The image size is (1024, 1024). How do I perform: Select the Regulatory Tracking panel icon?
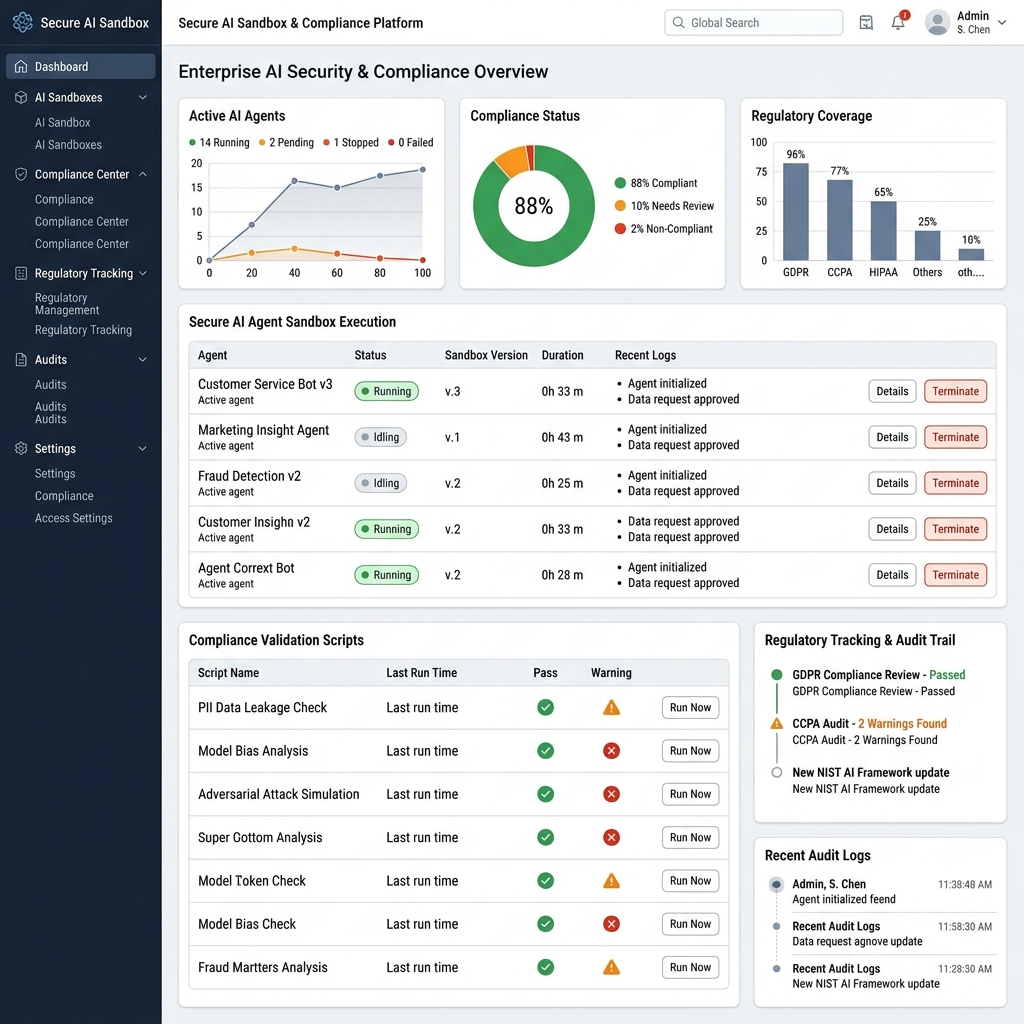(19, 273)
